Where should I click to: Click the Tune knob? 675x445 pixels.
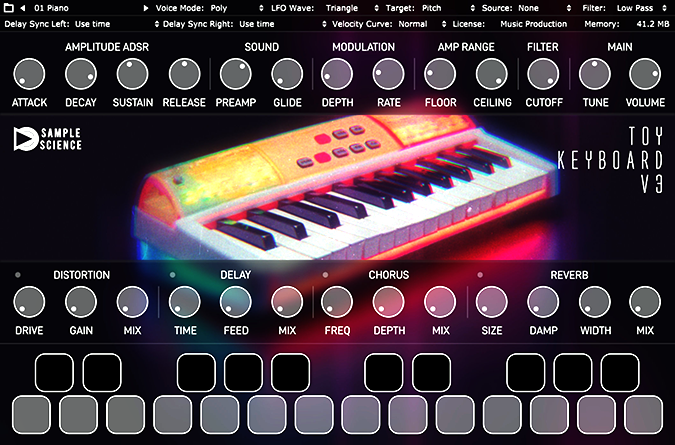pyautogui.click(x=595, y=74)
